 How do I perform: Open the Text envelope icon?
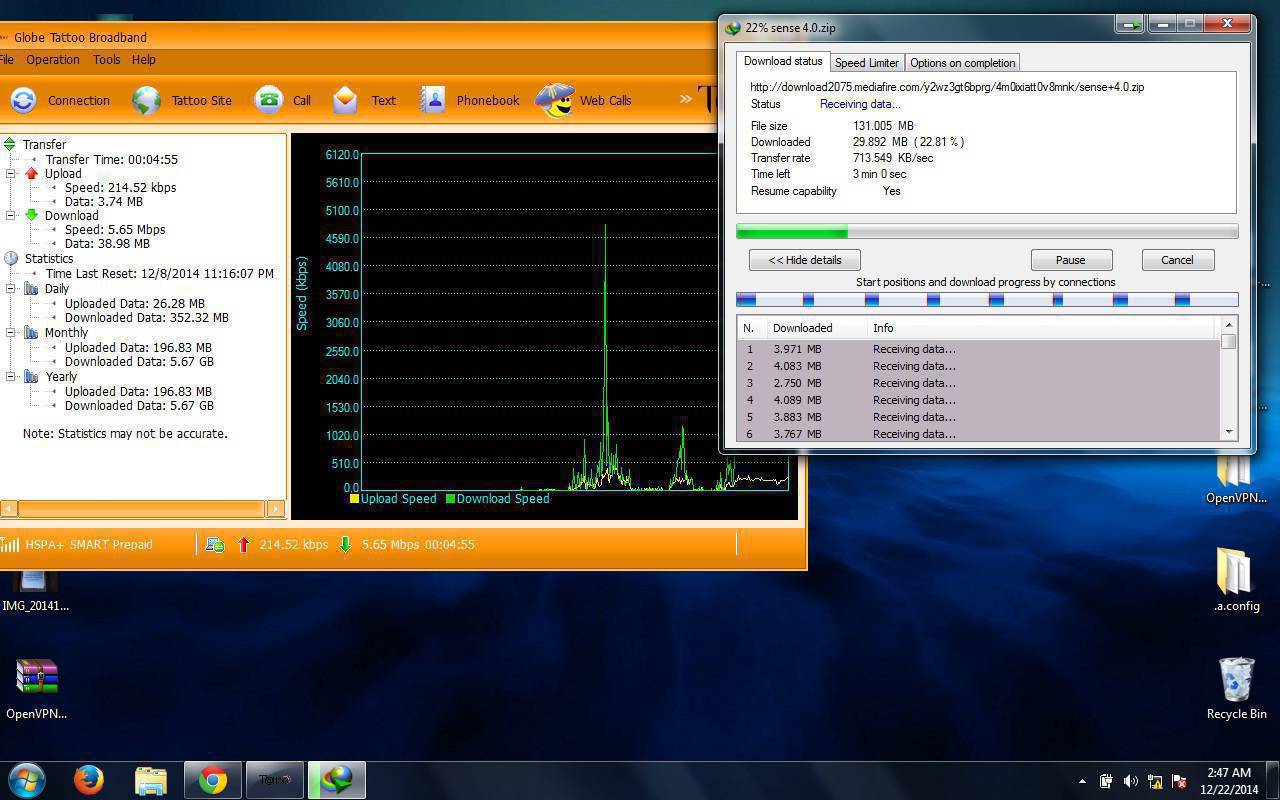345,100
